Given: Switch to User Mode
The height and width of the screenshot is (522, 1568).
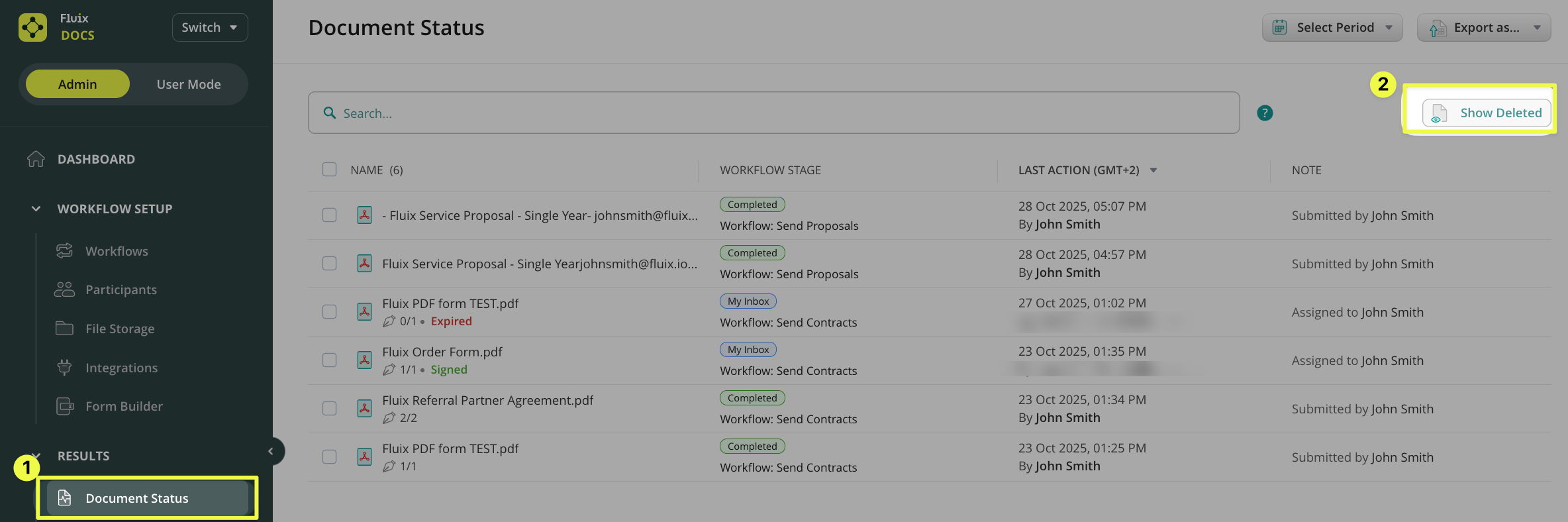Looking at the screenshot, I should tap(189, 84).
